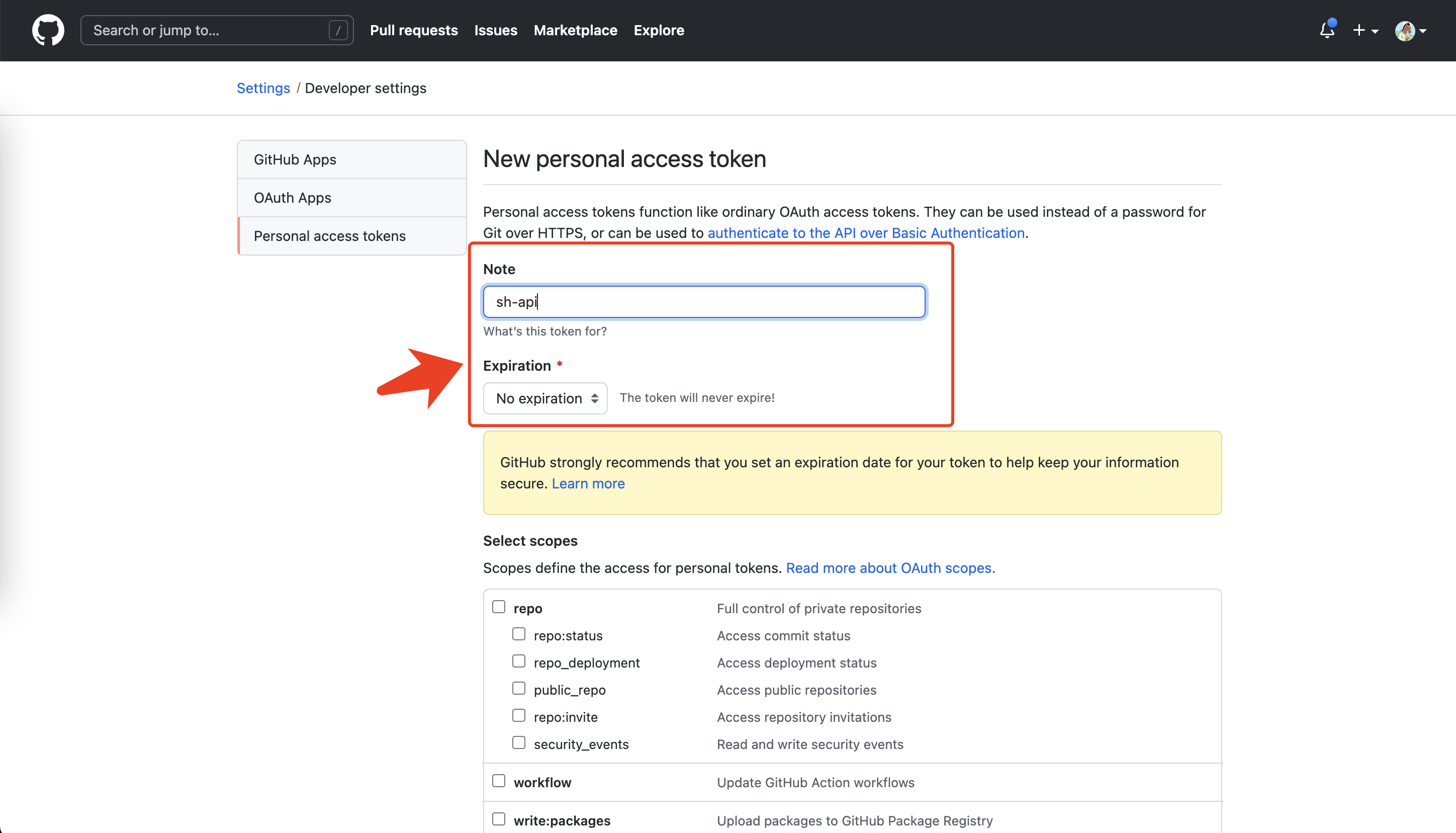Open the user avatar profile menu
The image size is (1456, 833).
pyautogui.click(x=1410, y=30)
